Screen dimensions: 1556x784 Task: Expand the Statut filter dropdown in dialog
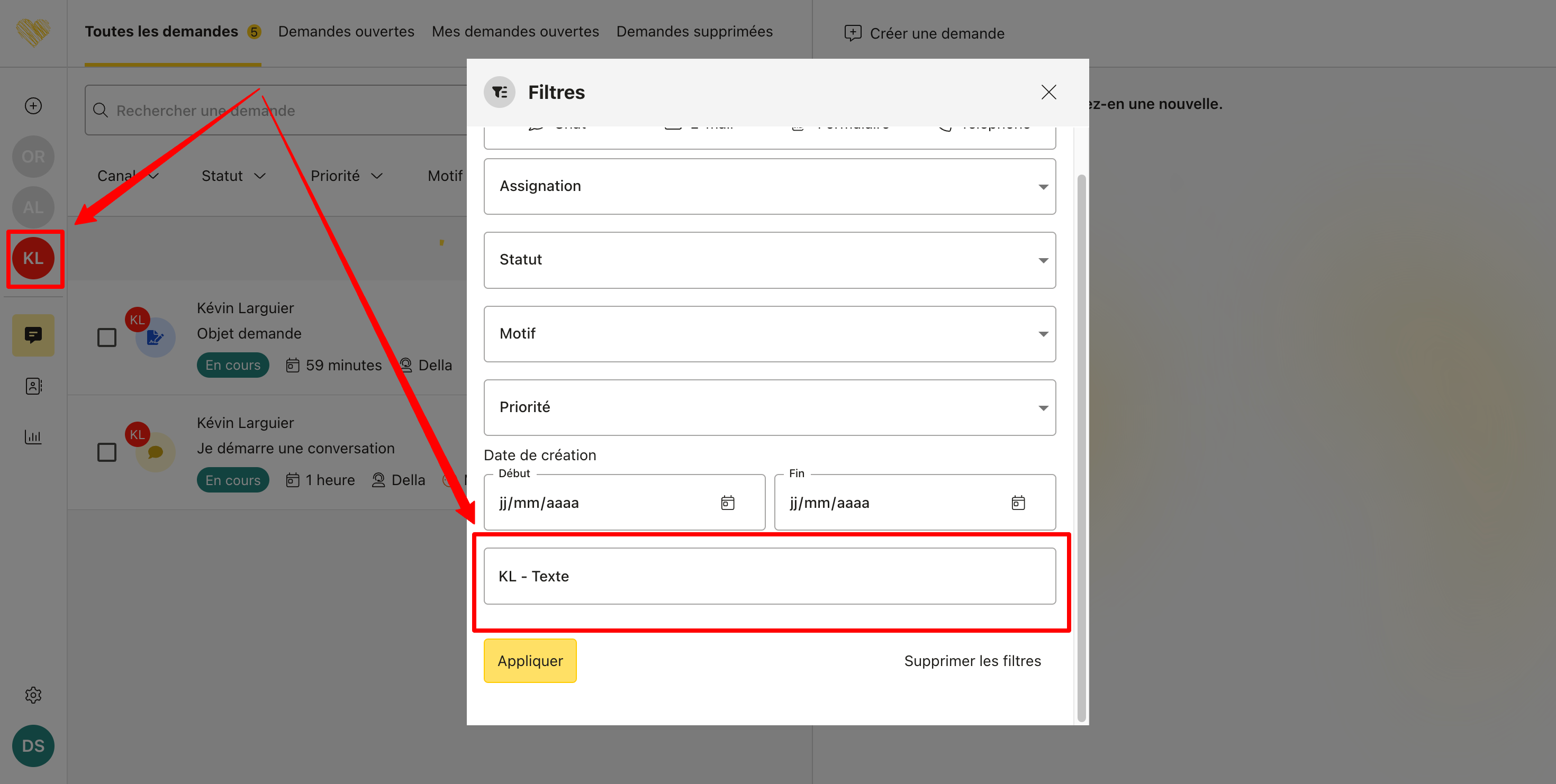click(770, 260)
